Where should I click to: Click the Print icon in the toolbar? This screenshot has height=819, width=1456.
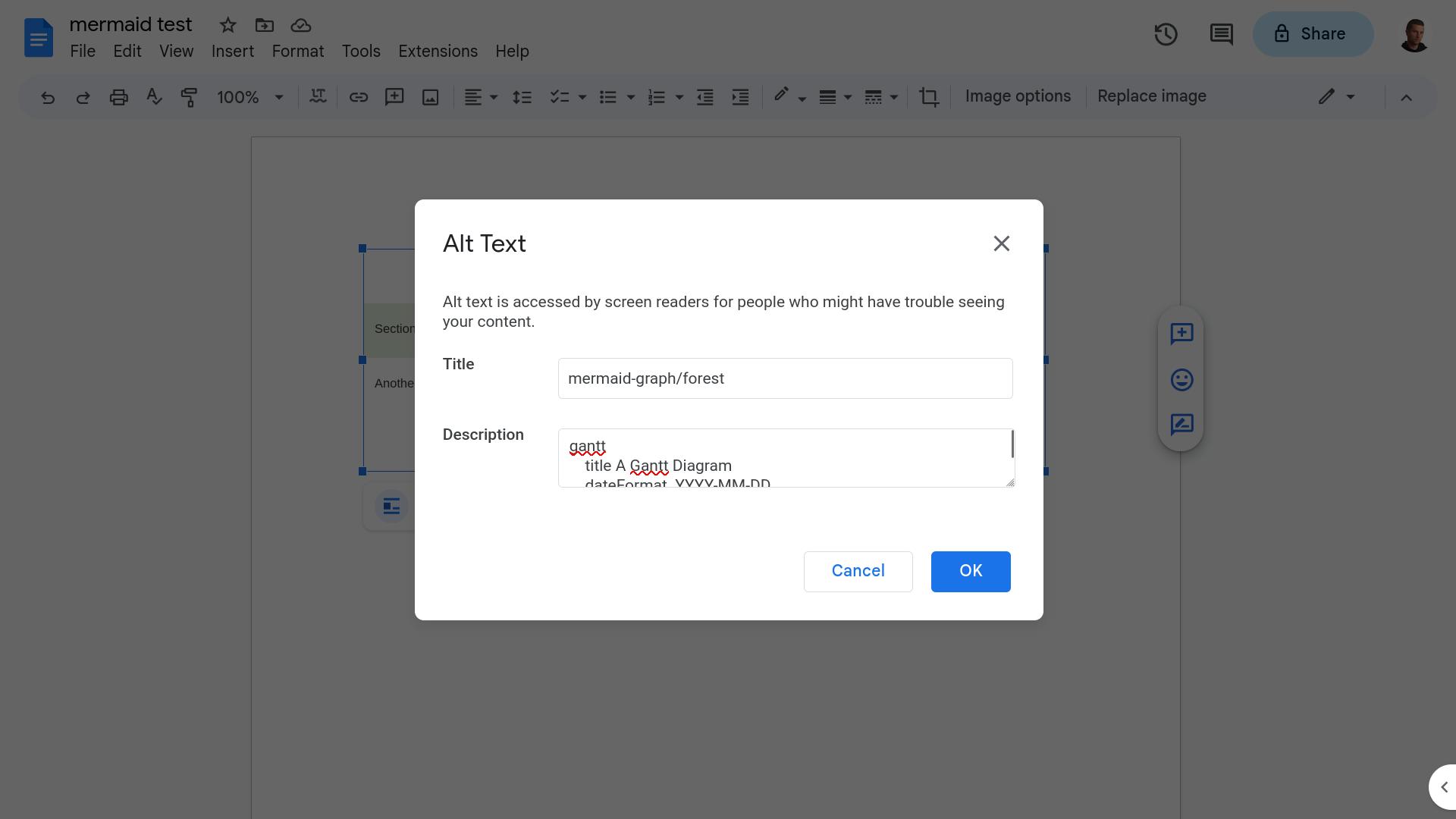click(x=118, y=97)
